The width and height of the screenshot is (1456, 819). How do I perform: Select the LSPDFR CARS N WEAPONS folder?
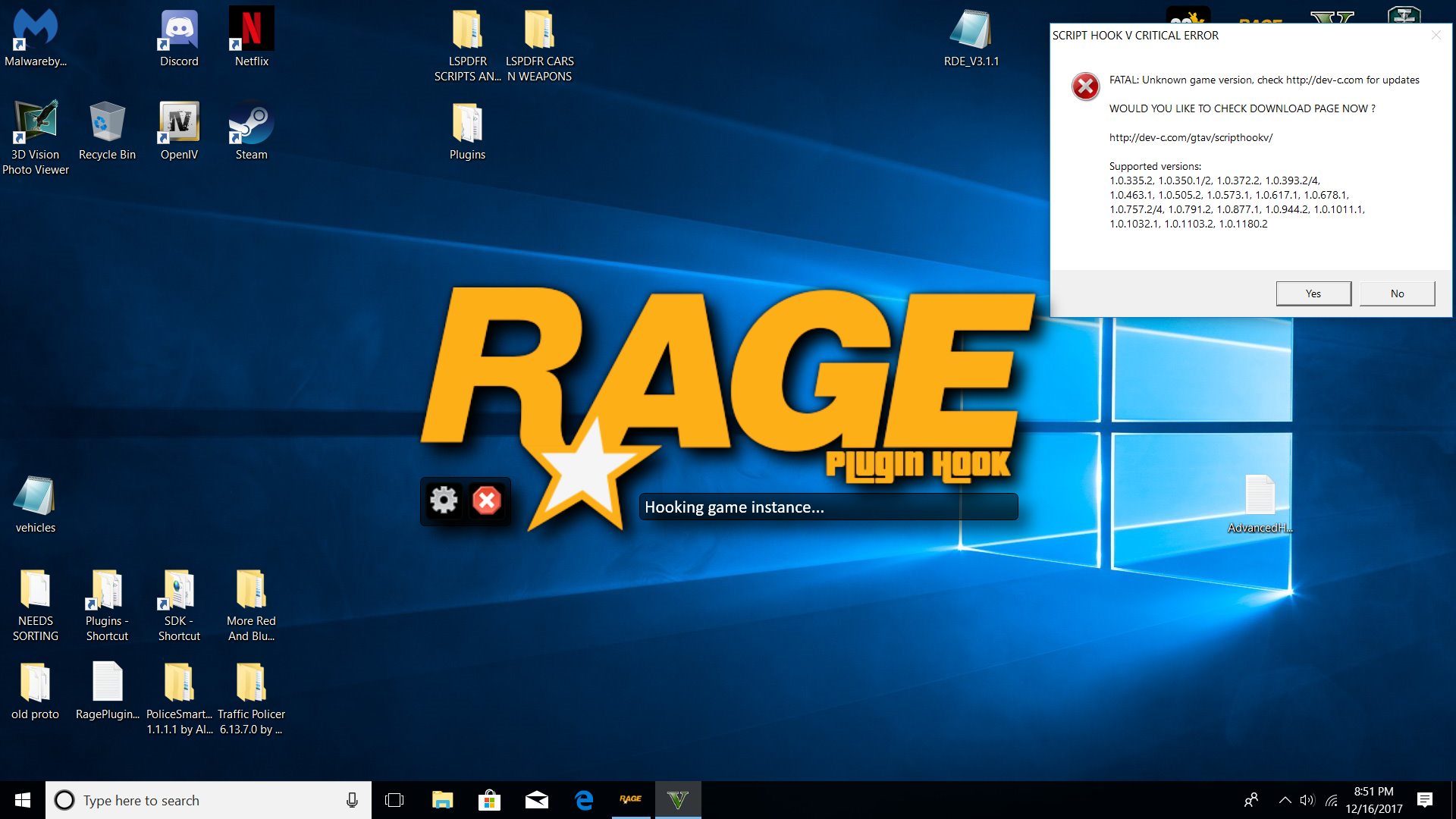(x=539, y=30)
